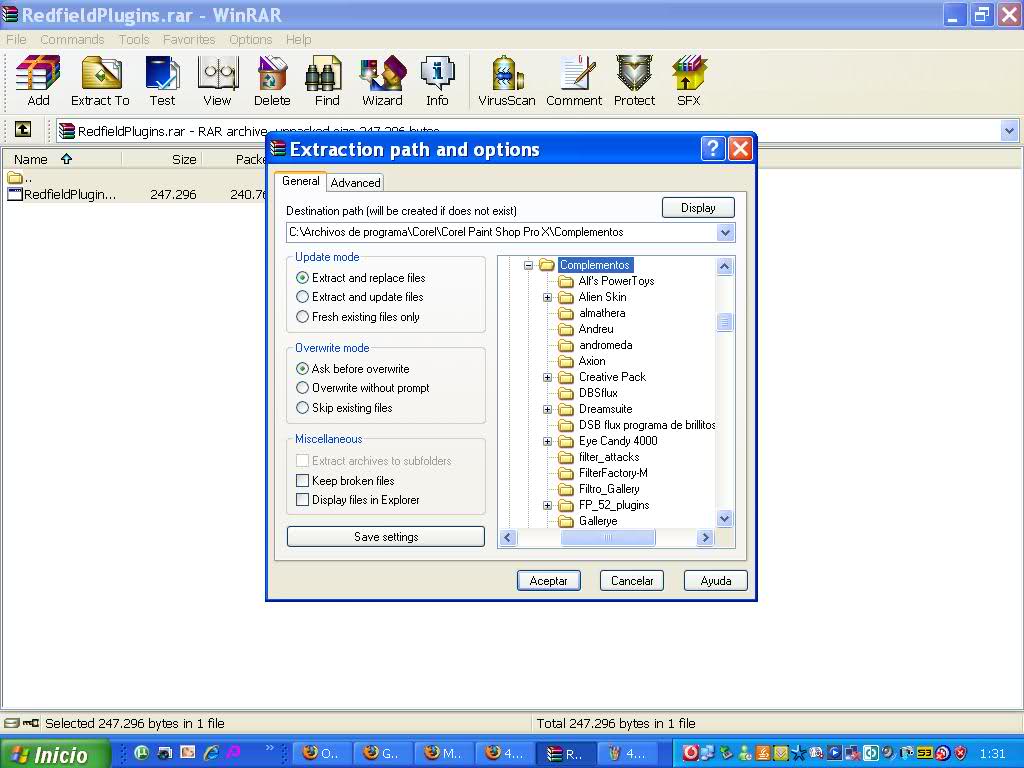Expand the Dreamsuite folder
Screen dimensions: 1024x768
click(547, 409)
